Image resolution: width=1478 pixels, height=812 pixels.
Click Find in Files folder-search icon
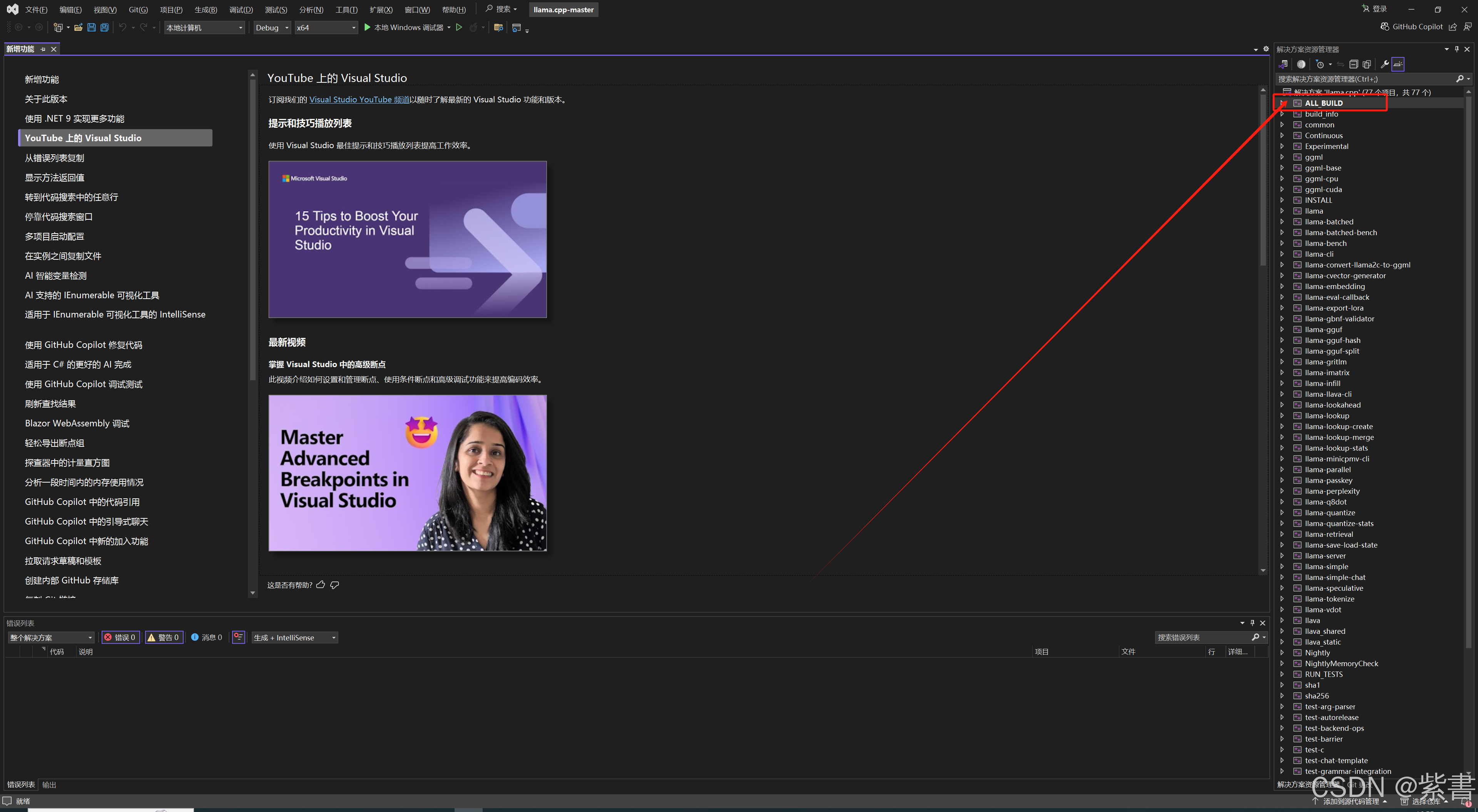pyautogui.click(x=498, y=28)
